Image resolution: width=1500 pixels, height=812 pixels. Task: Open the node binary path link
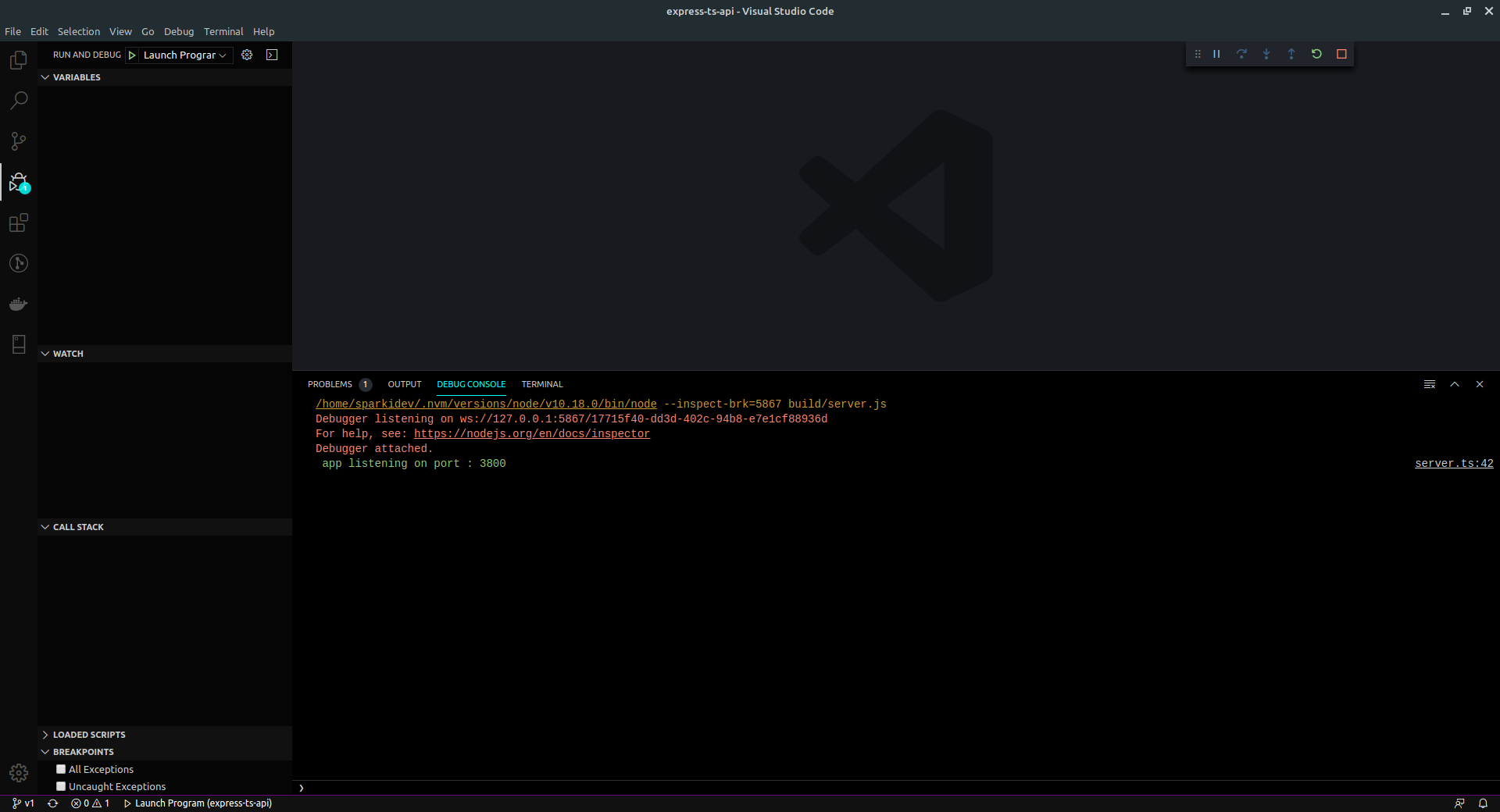pos(486,404)
